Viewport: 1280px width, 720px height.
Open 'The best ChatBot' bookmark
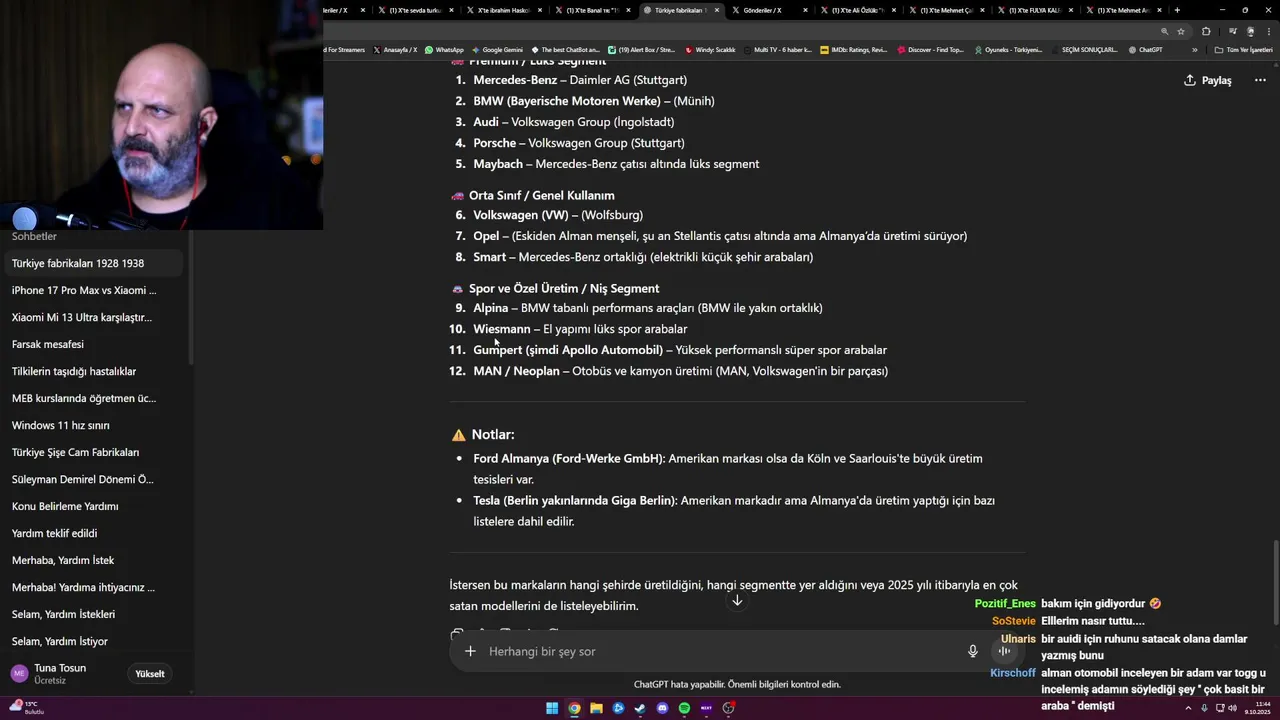(x=565, y=49)
